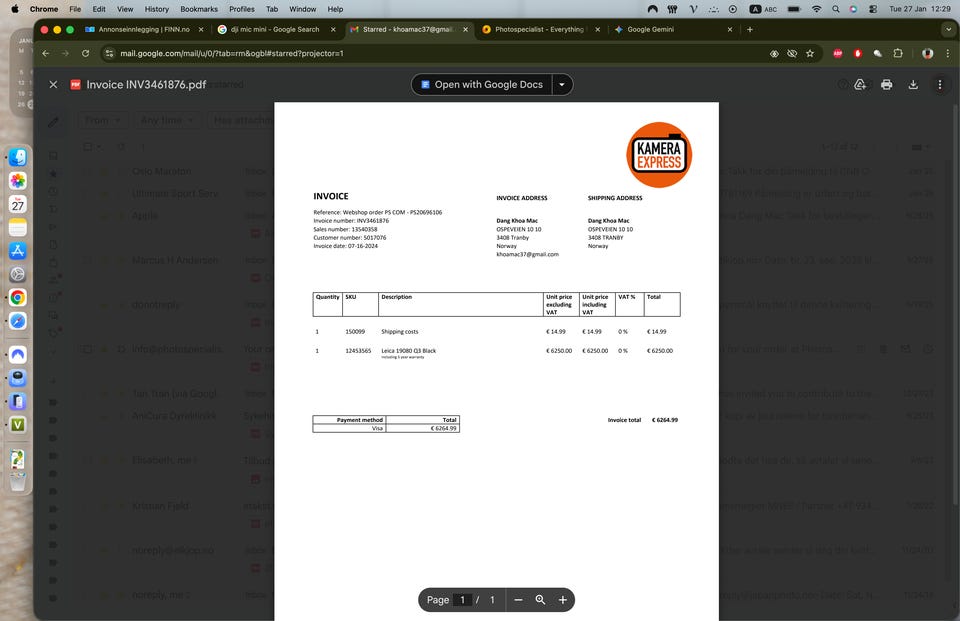
Task: Open Spotlight search in menu bar
Action: [x=836, y=9]
